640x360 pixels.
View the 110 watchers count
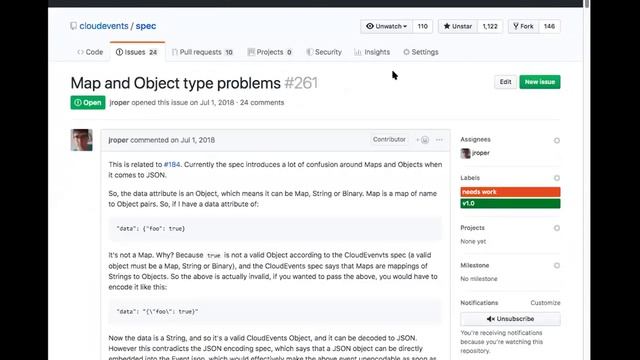422,26
